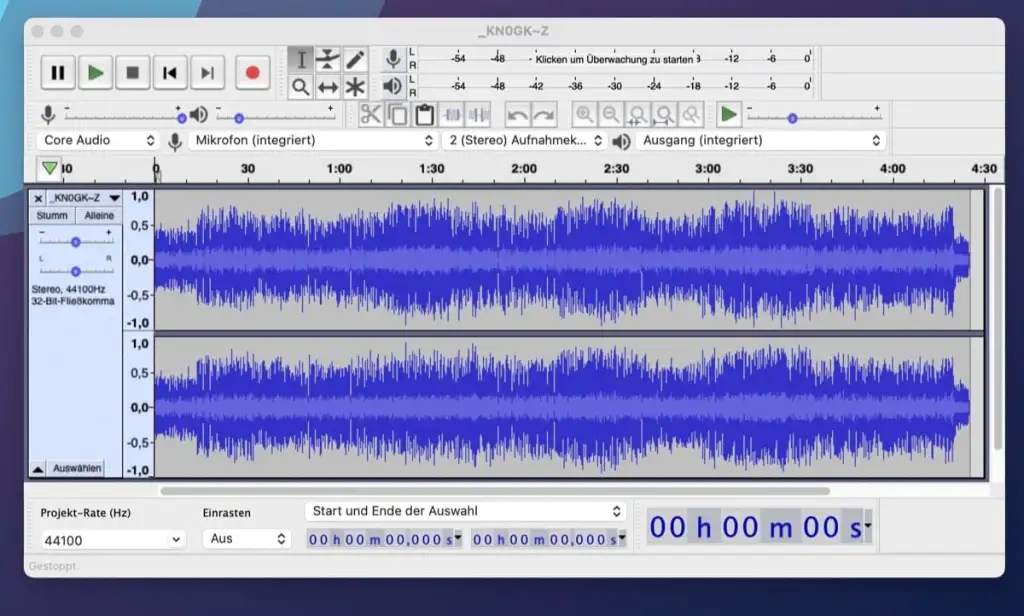Image resolution: width=1024 pixels, height=616 pixels.
Task: Zoom in on the waveform
Action: tap(584, 115)
